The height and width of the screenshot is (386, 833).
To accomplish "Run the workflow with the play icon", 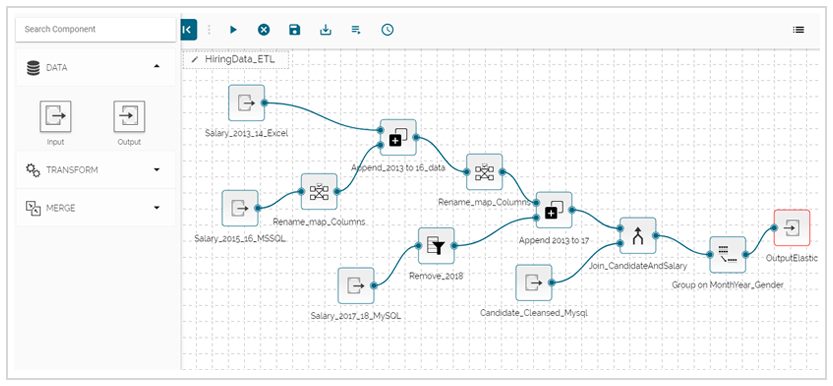I will (233, 30).
